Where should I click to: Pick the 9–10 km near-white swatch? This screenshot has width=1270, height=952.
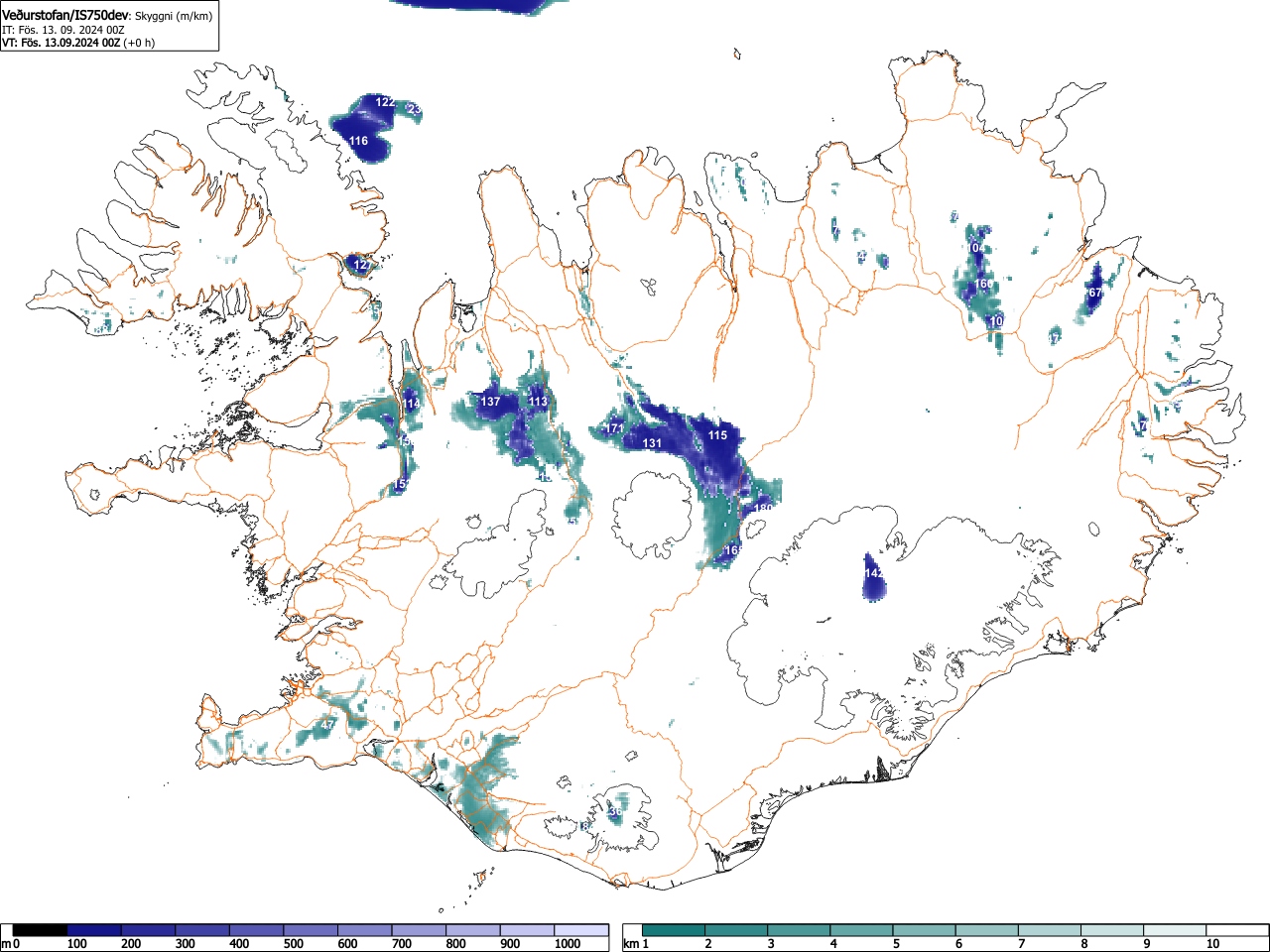coord(1174,930)
